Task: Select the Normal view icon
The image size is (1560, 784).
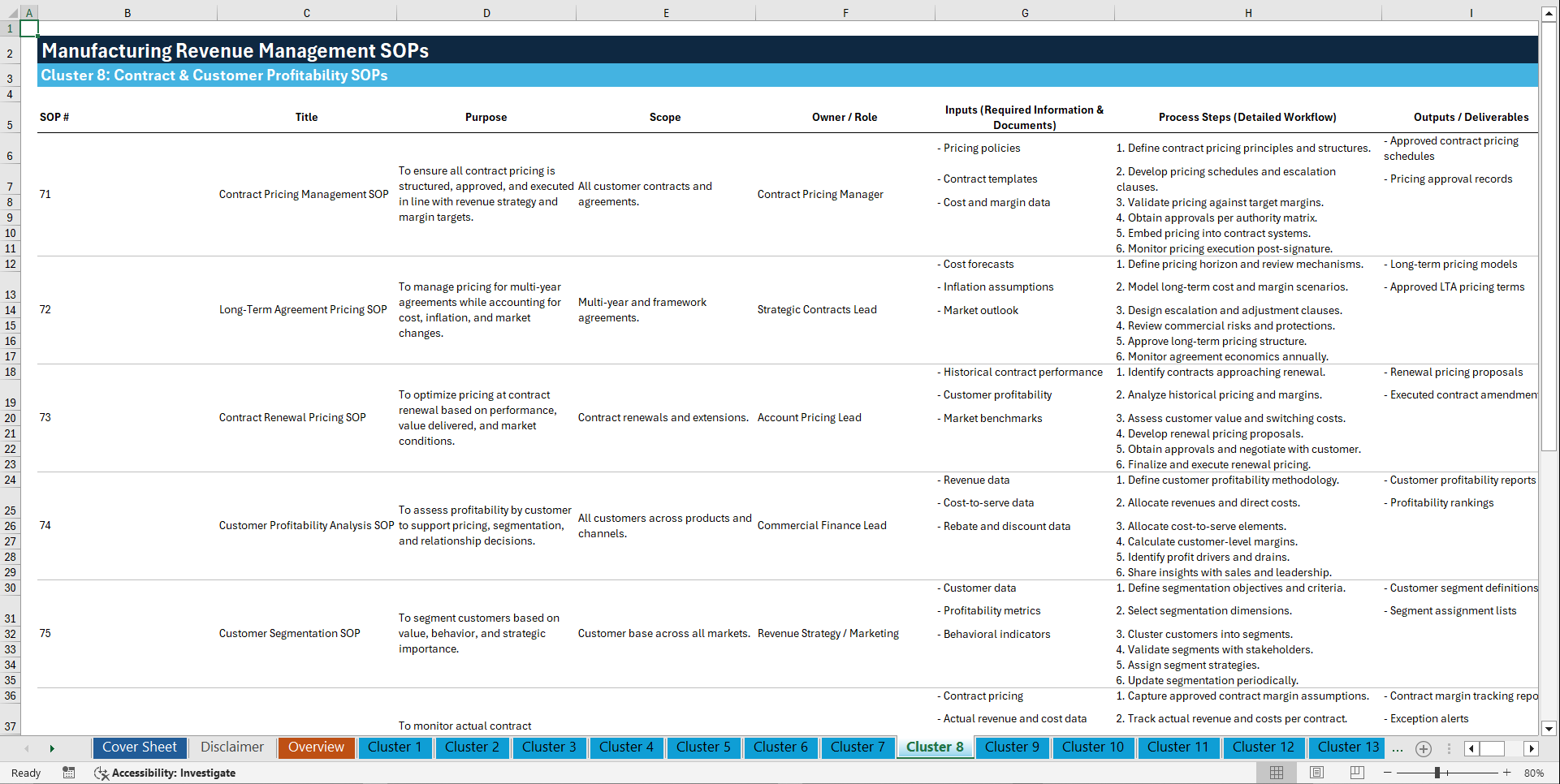Action: click(1276, 773)
